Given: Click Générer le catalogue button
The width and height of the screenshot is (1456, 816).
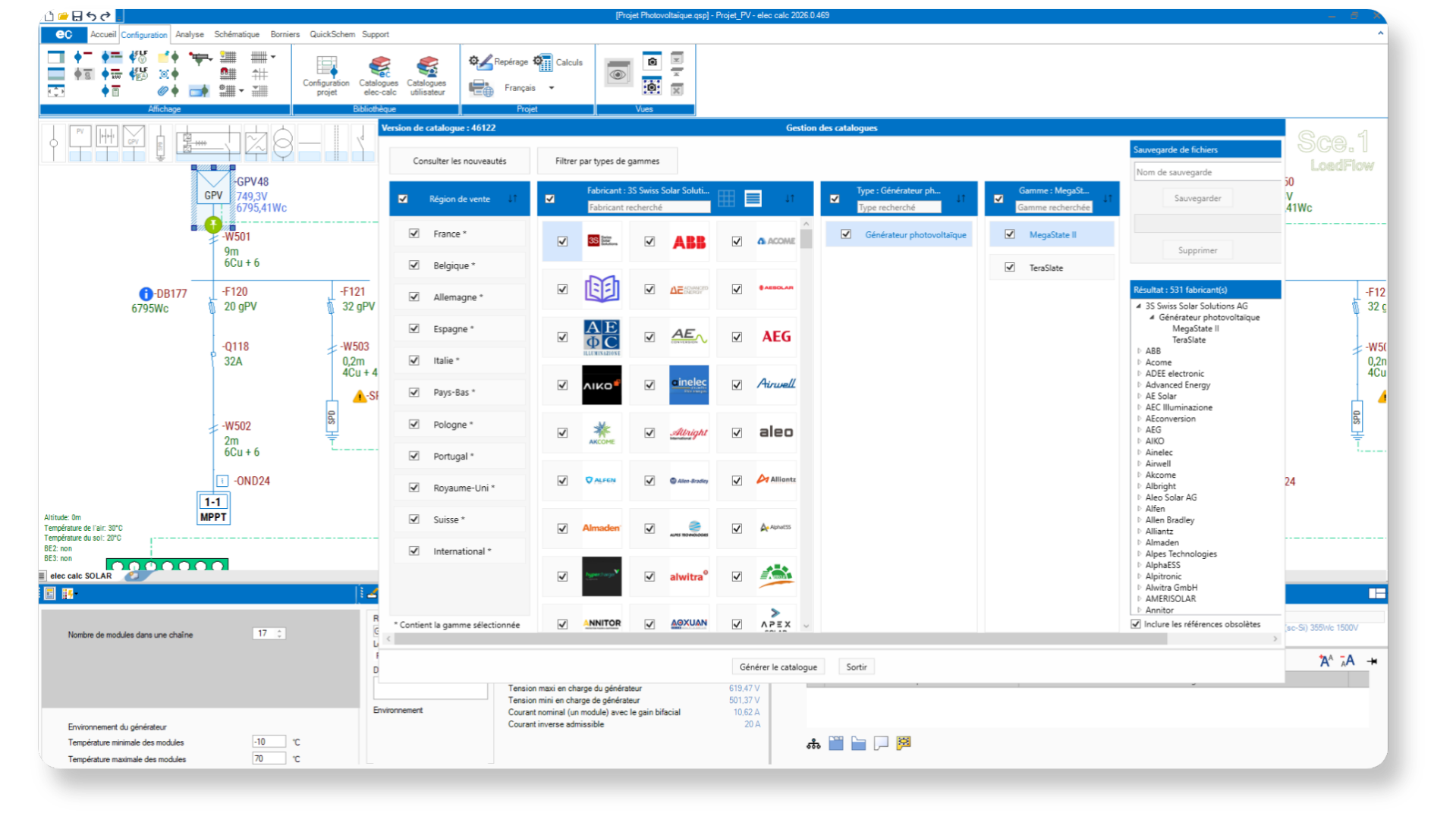Looking at the screenshot, I should pyautogui.click(x=778, y=667).
